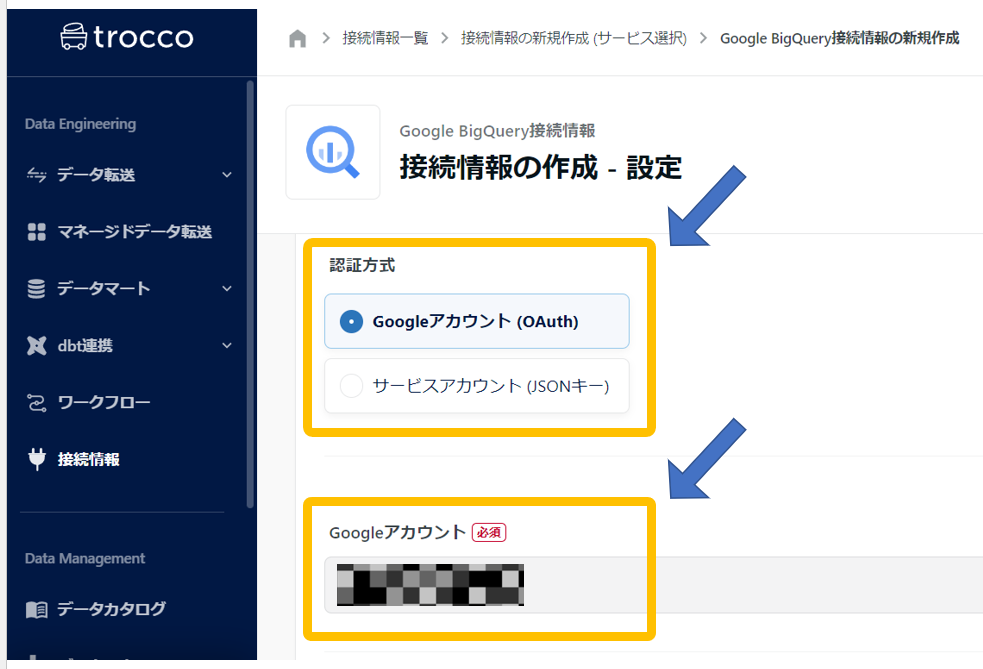Screen dimensions: 983x669
Task: Expand the データ転送 chevron
Action: click(227, 175)
